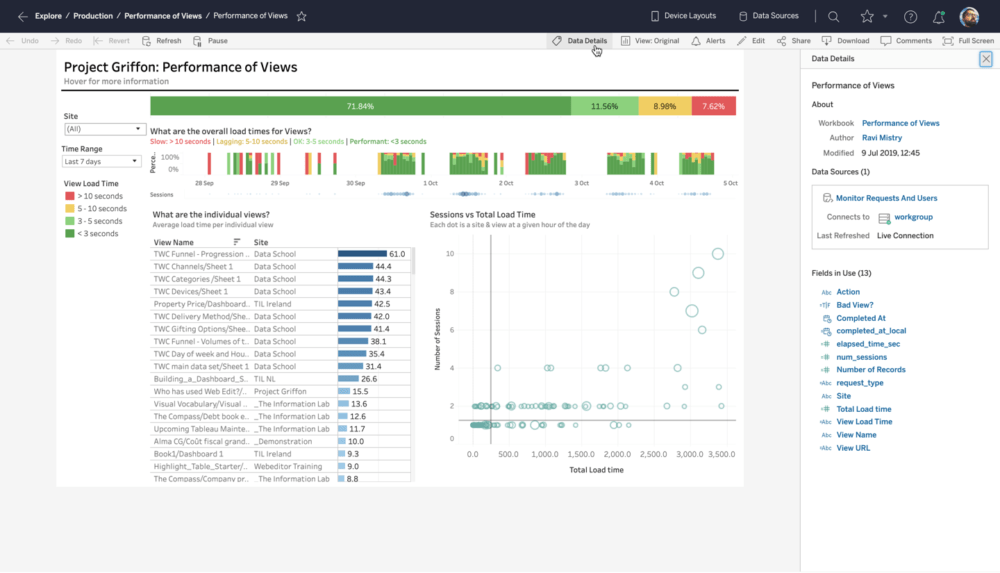This screenshot has width=1000, height=573.
Task: Switch to Full Screen mode
Action: pyautogui.click(x=968, y=41)
